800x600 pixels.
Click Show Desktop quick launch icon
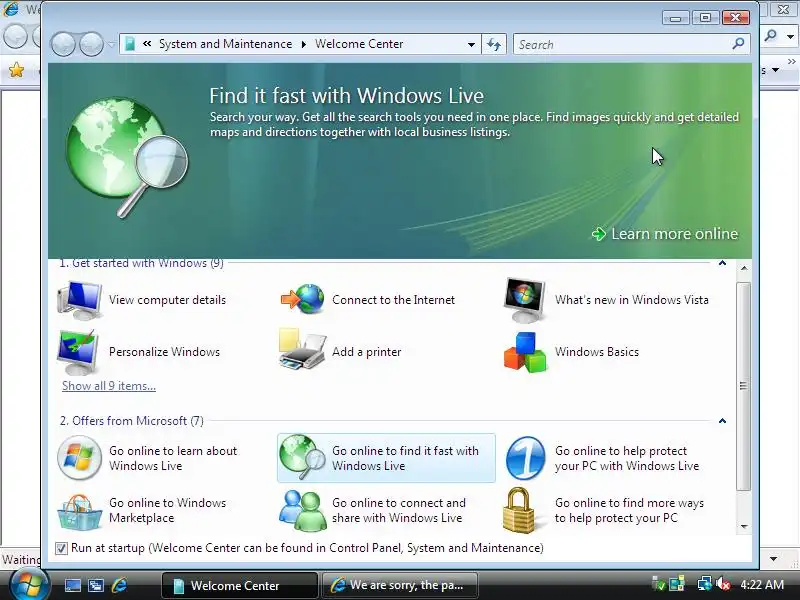click(x=72, y=585)
